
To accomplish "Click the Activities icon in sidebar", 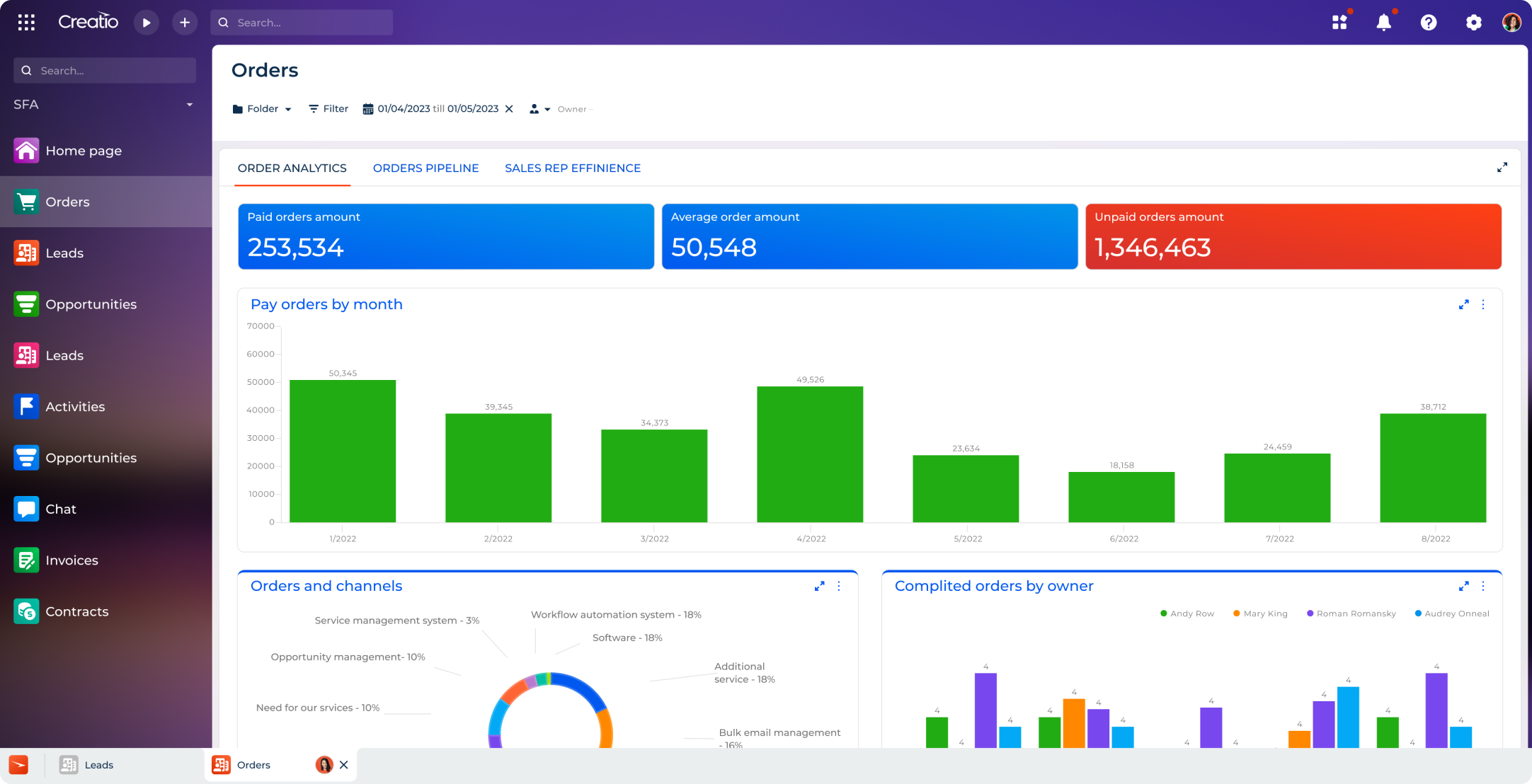I will tap(28, 406).
